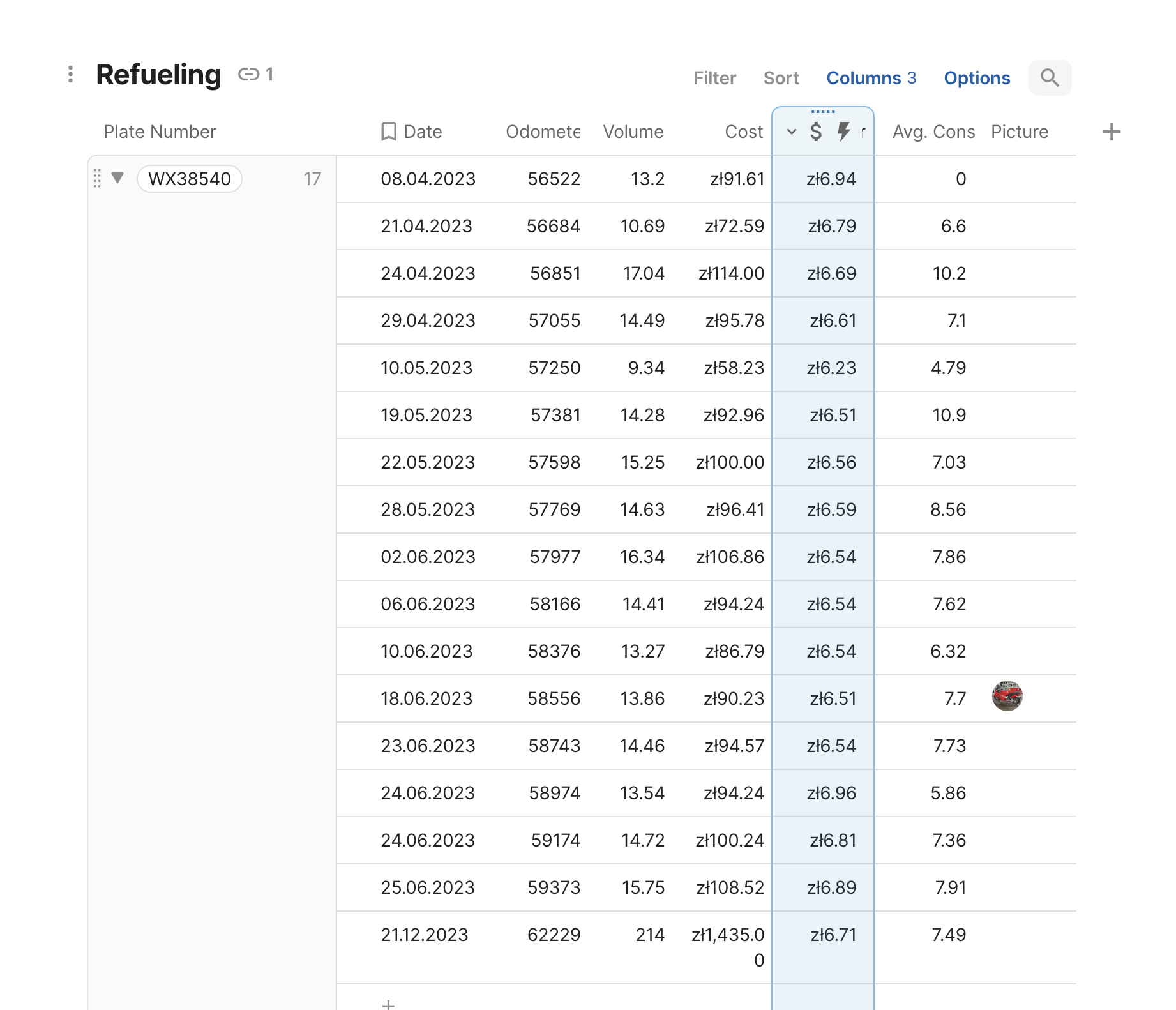Click the Avg. Cons column header

pos(933,132)
